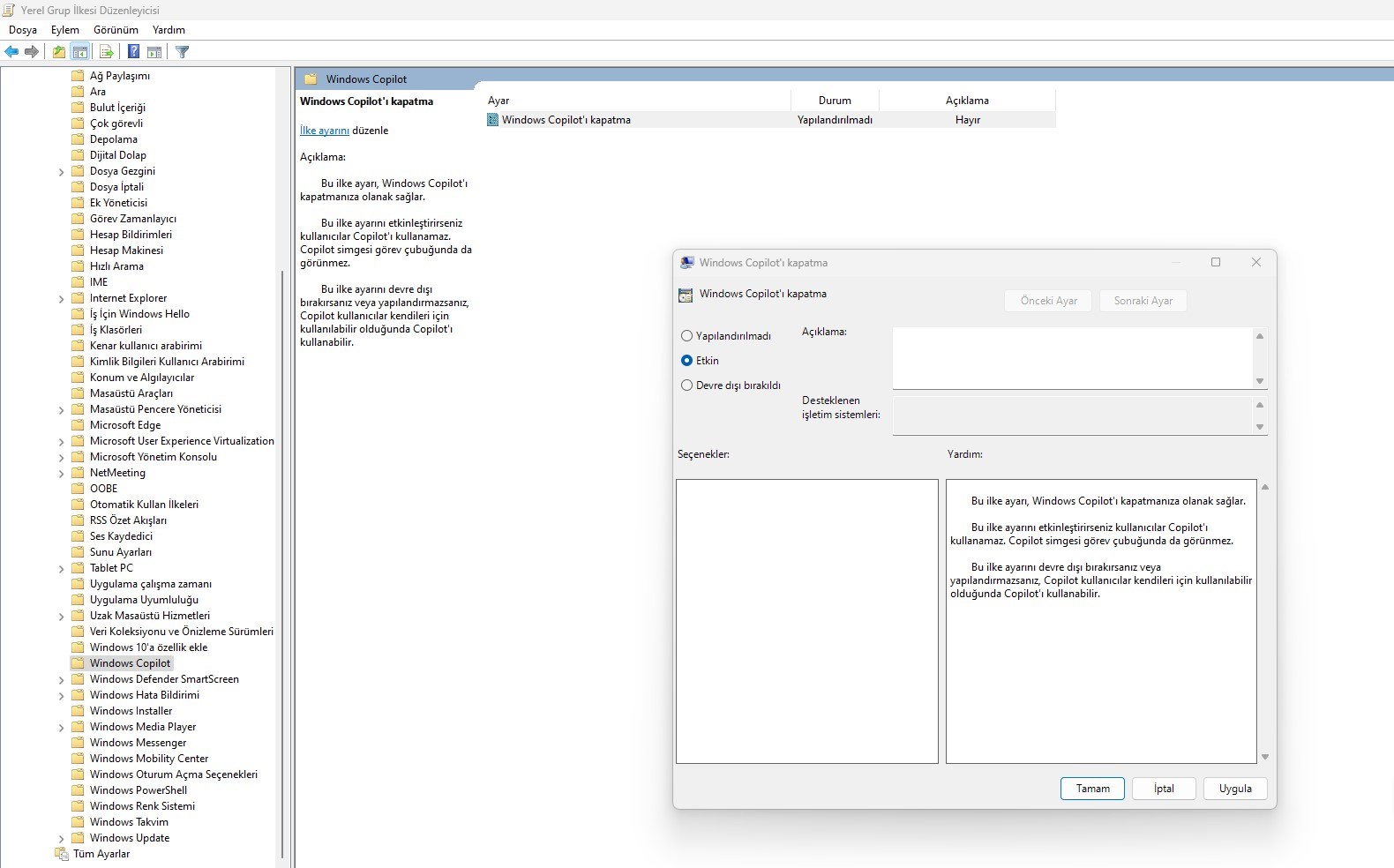Click the Açıklama comment text box
1394x868 pixels.
[1072, 358]
